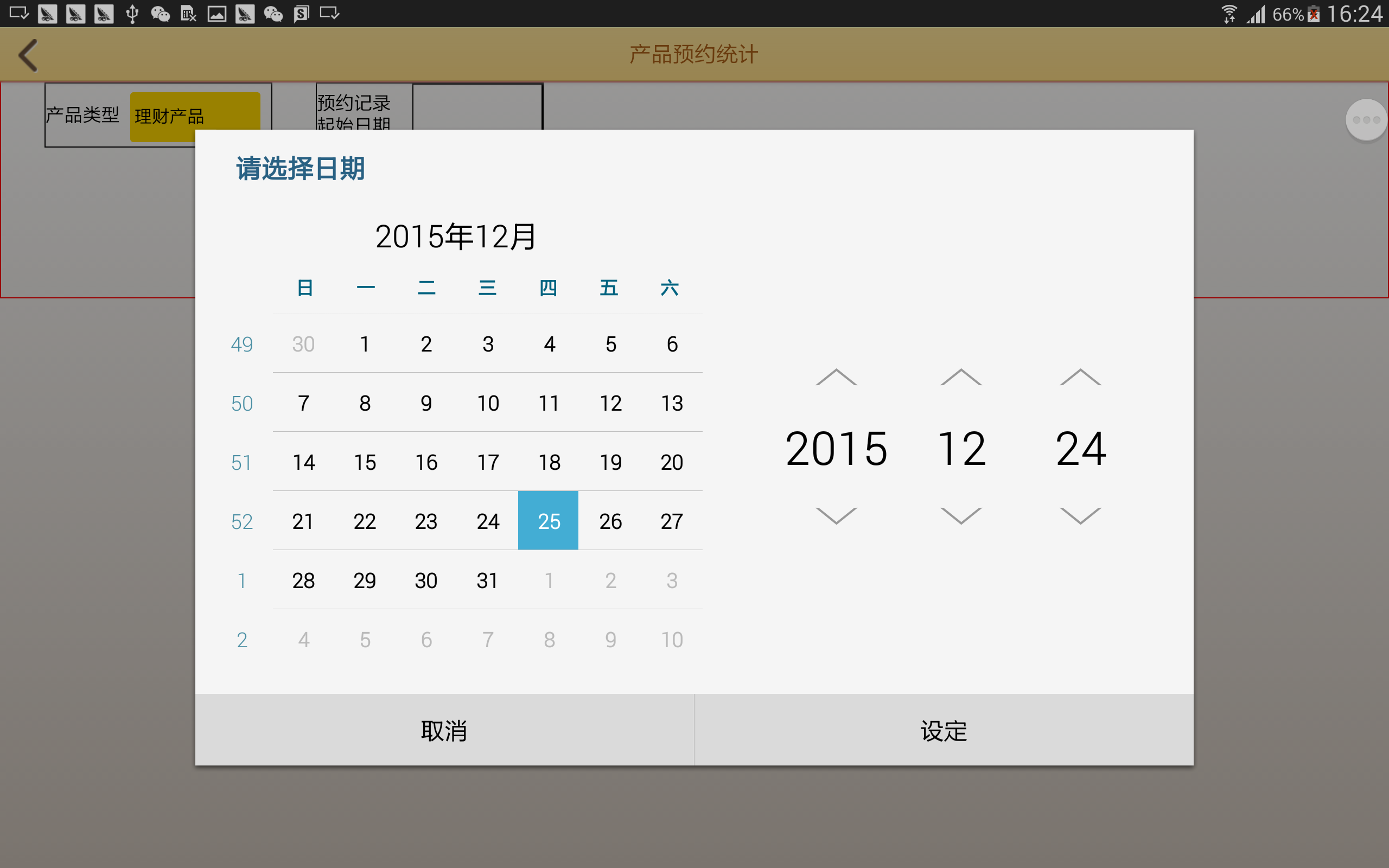Viewport: 1389px width, 868px height.
Task: Tap week number 49
Action: pyautogui.click(x=241, y=344)
